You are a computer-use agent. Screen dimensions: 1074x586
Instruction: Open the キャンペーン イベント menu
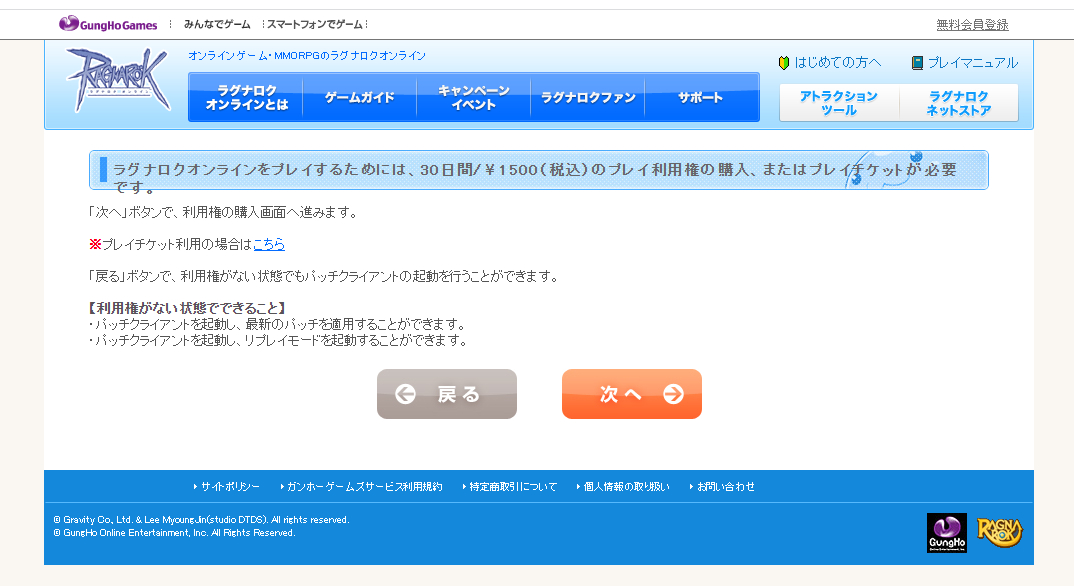[473, 97]
